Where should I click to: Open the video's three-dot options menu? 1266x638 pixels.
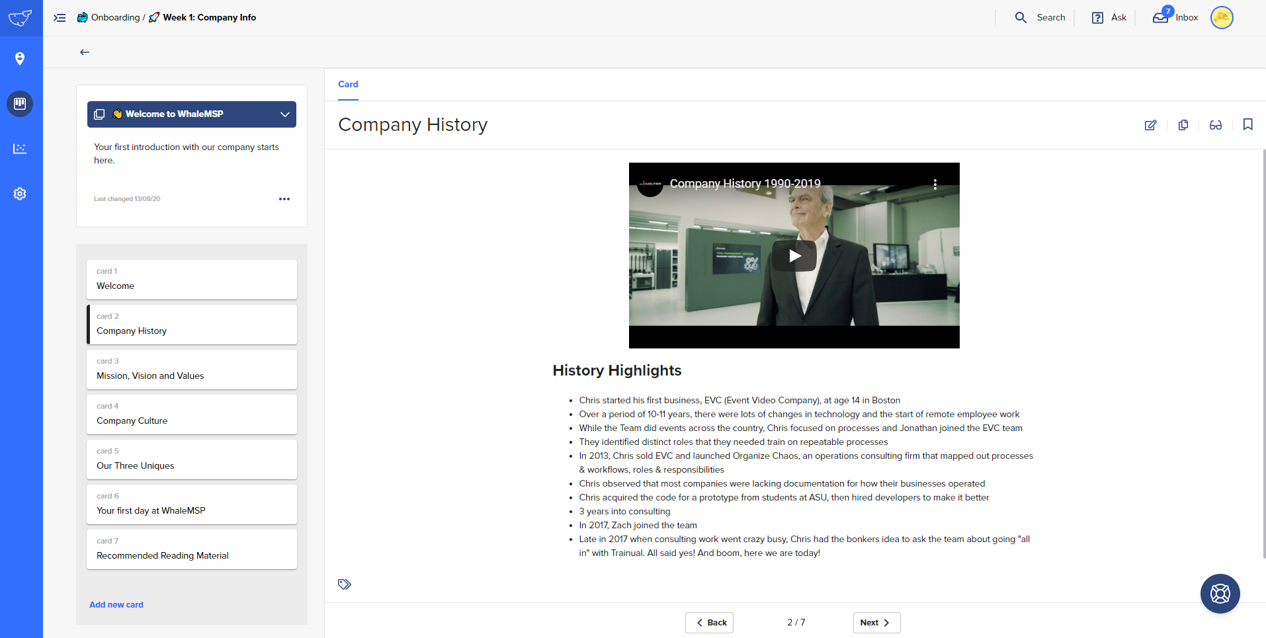[935, 184]
